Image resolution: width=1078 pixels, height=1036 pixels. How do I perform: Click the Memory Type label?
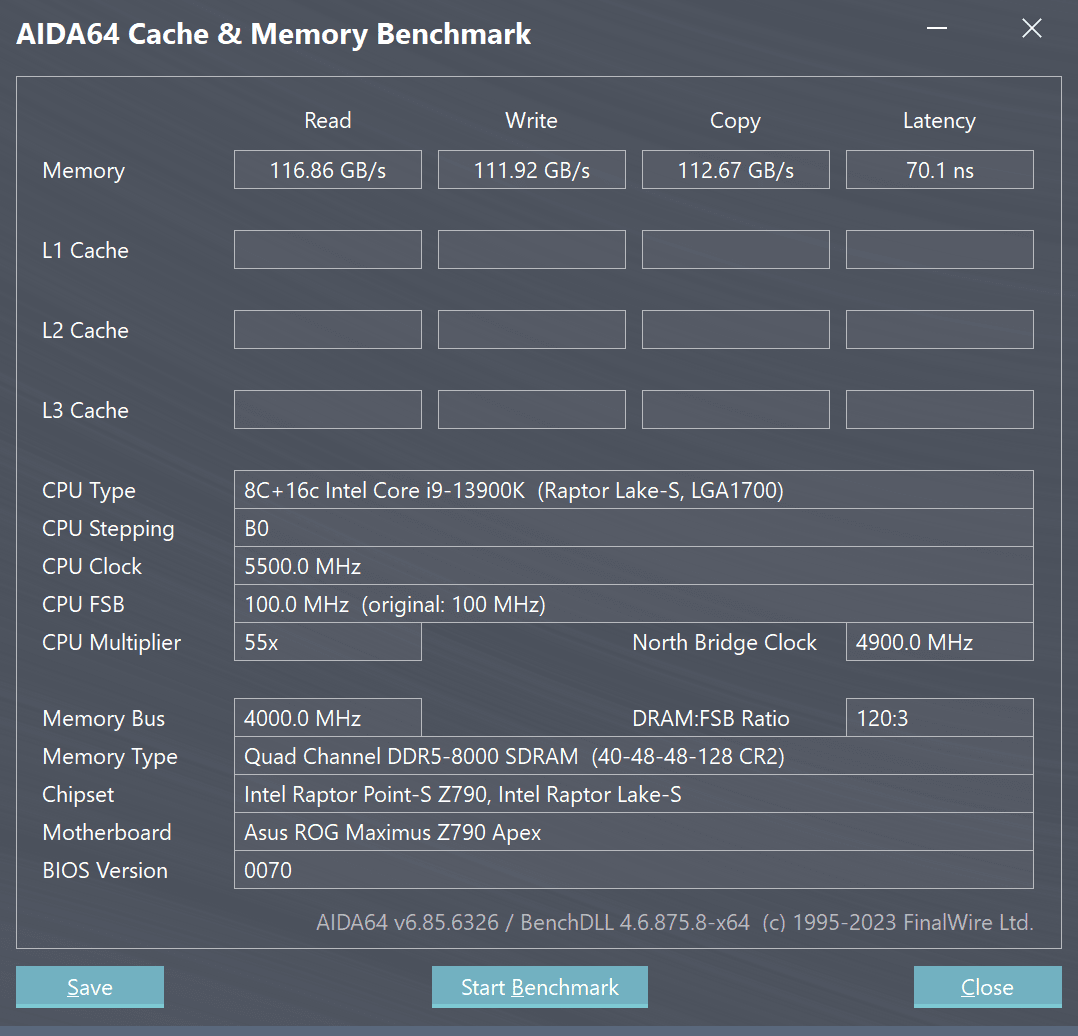click(x=110, y=757)
